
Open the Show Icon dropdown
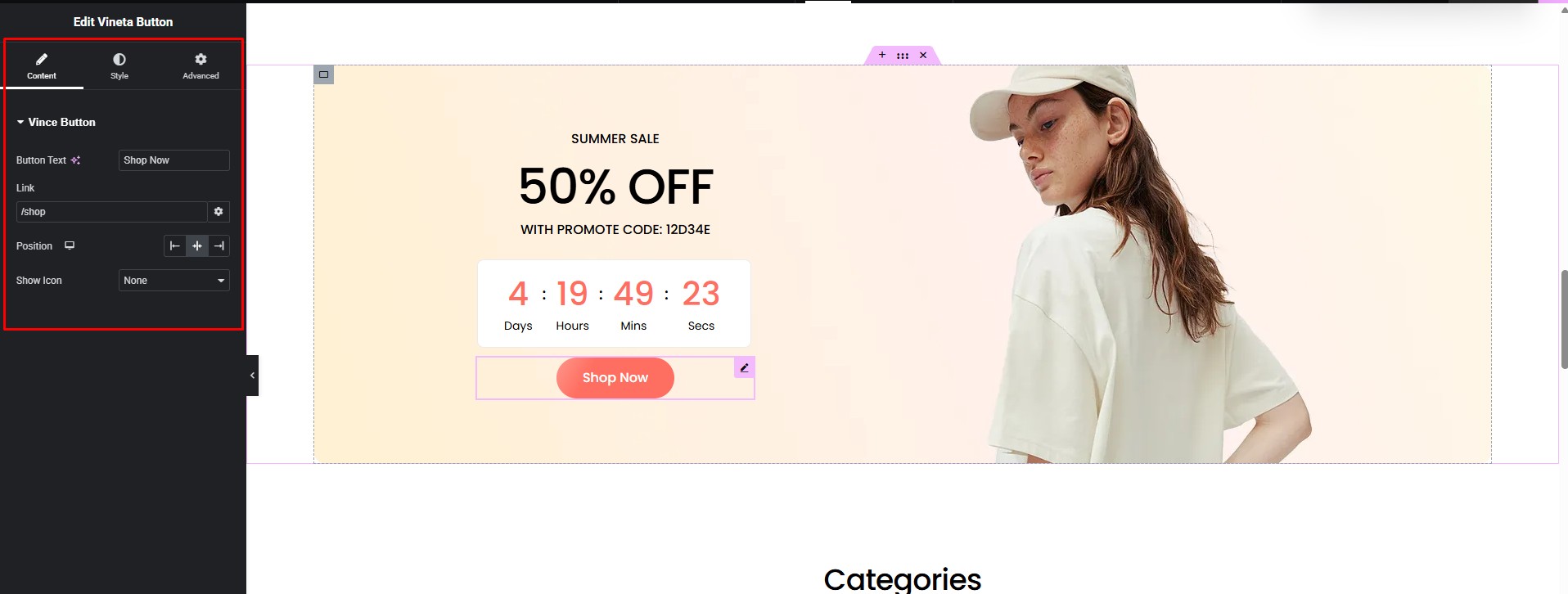point(174,281)
